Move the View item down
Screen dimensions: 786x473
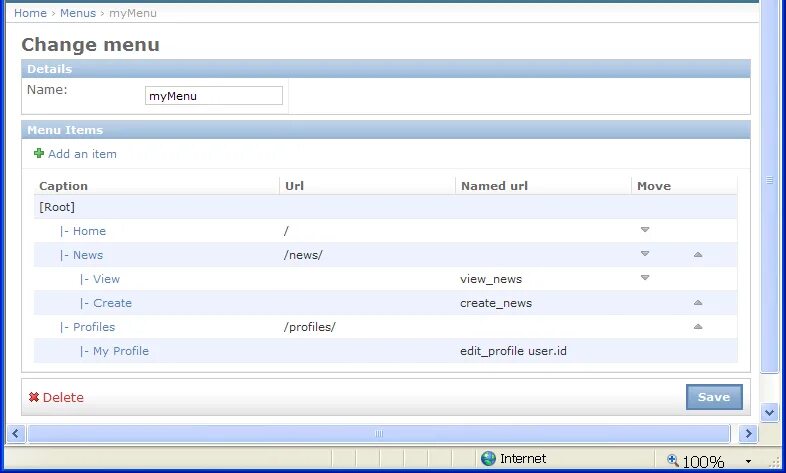645,278
